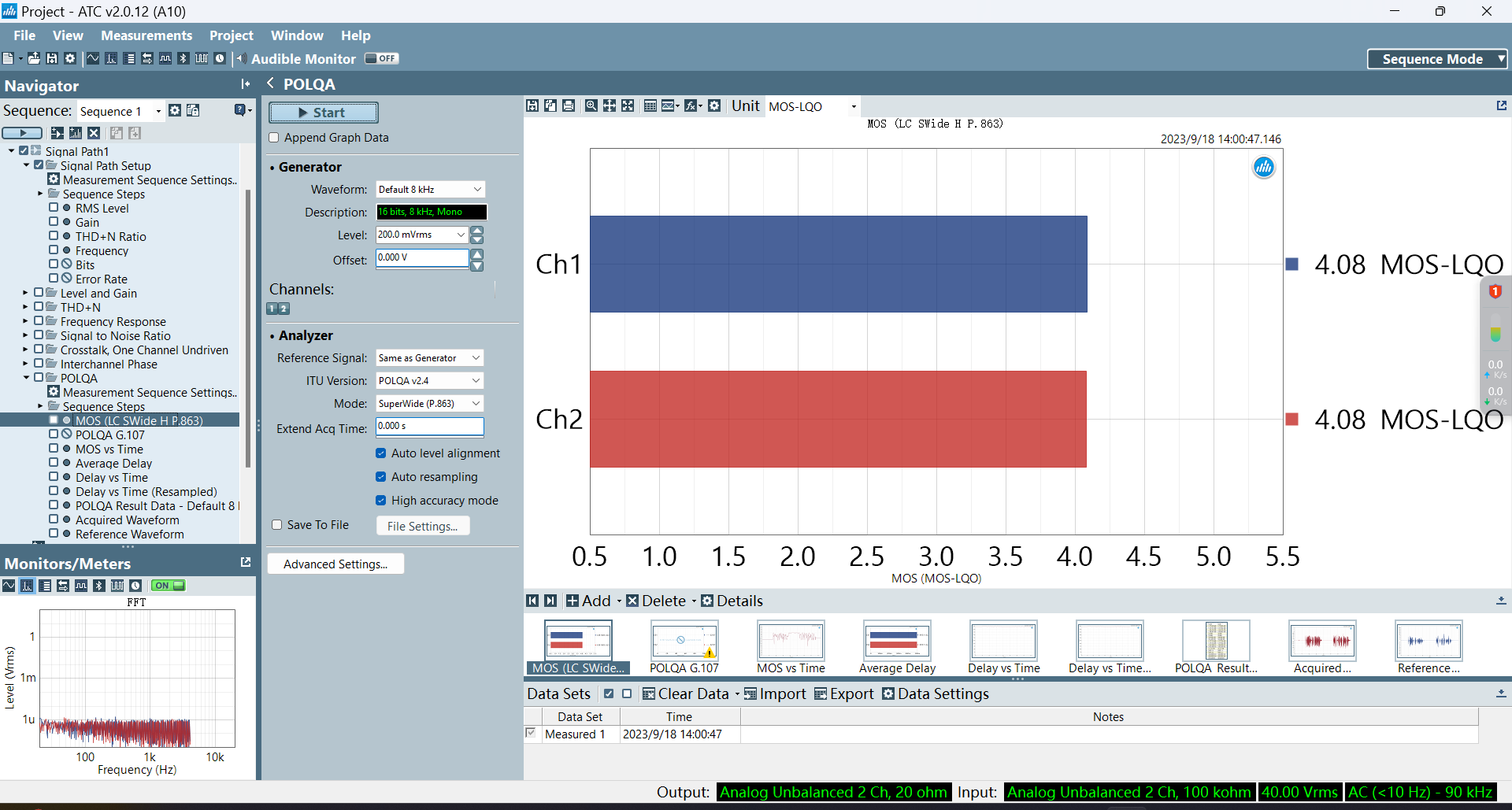Open the ITU Version dropdown

coord(430,381)
